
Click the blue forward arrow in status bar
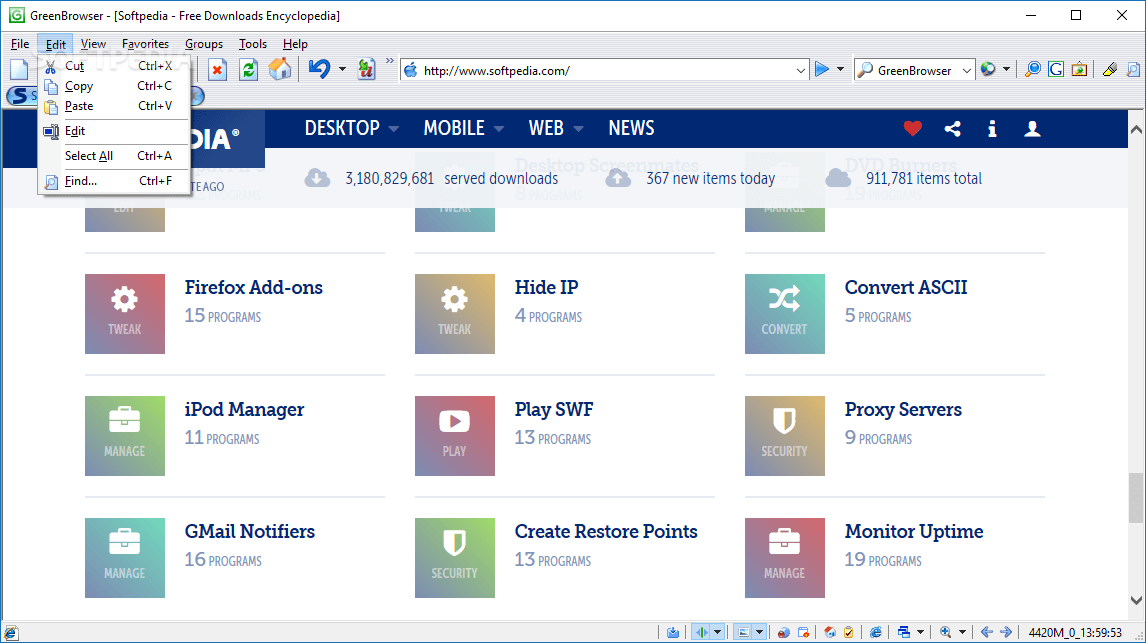(x=1006, y=632)
